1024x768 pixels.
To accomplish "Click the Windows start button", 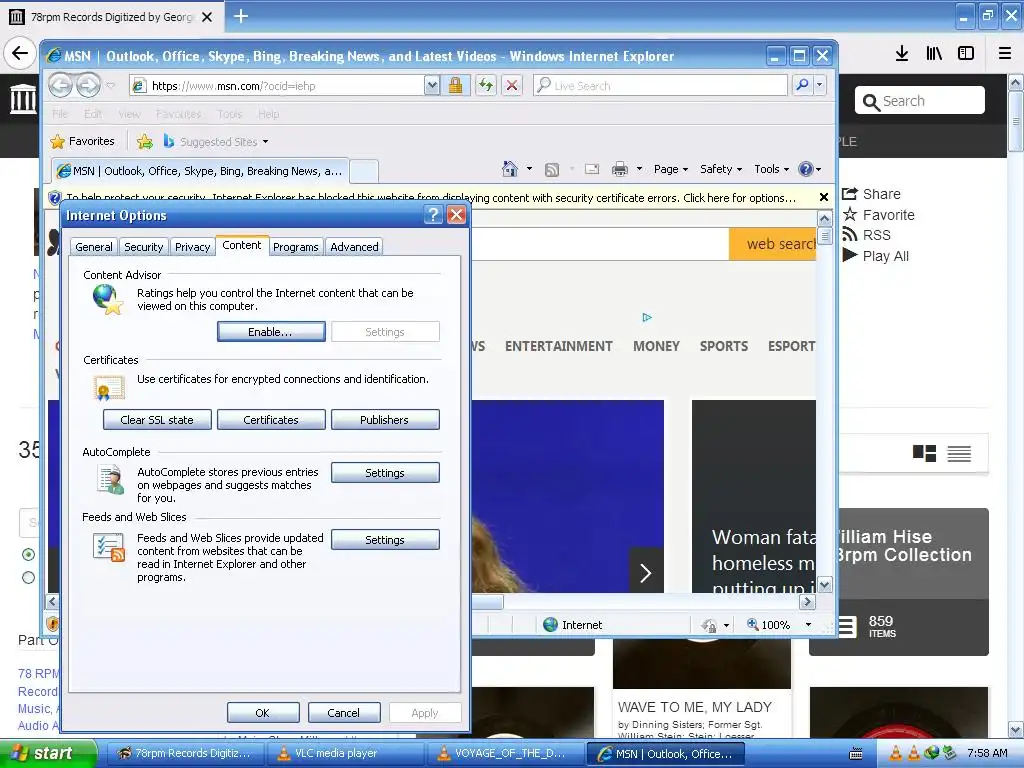I will [48, 753].
